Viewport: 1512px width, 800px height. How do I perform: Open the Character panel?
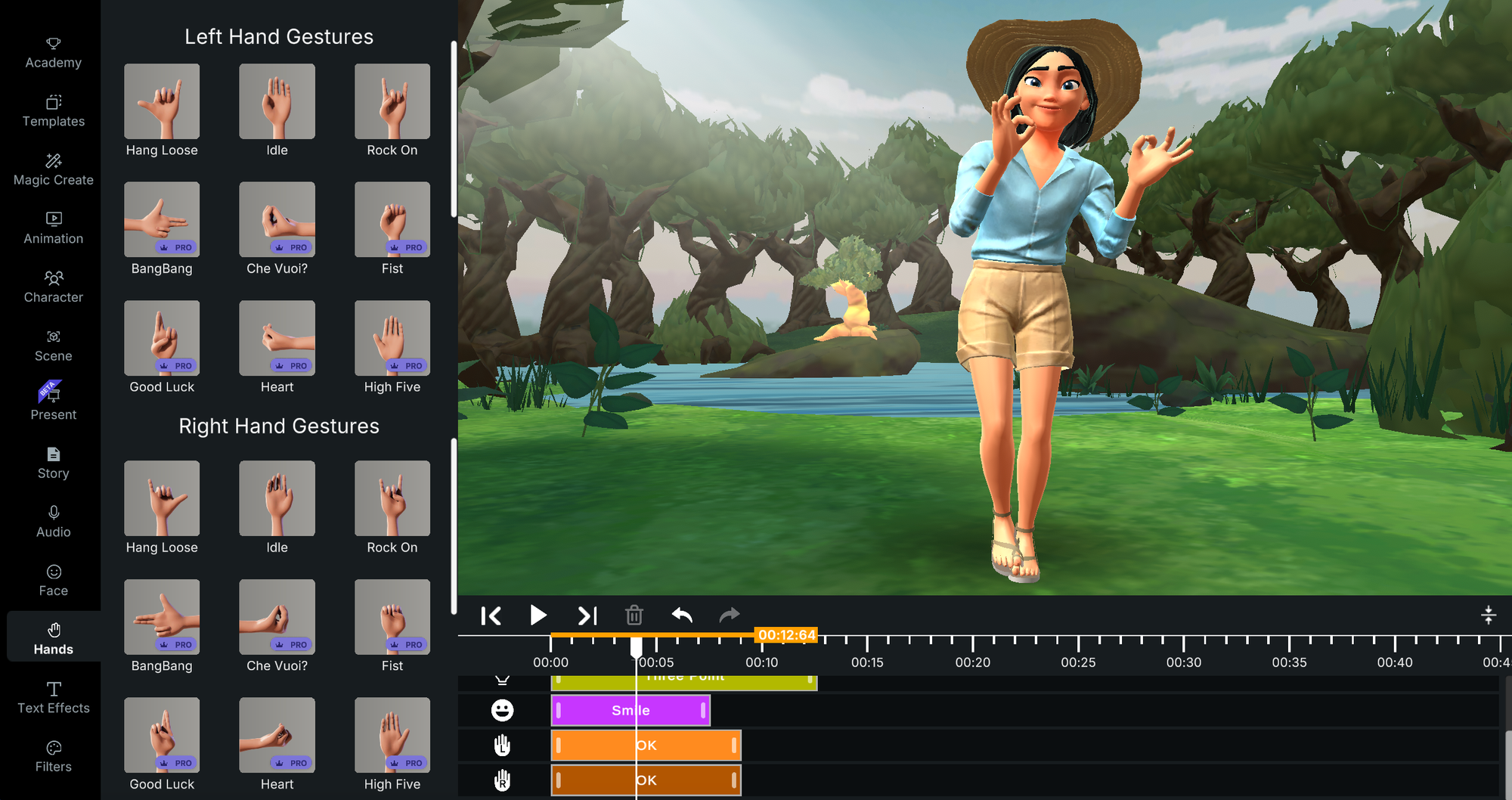[52, 287]
